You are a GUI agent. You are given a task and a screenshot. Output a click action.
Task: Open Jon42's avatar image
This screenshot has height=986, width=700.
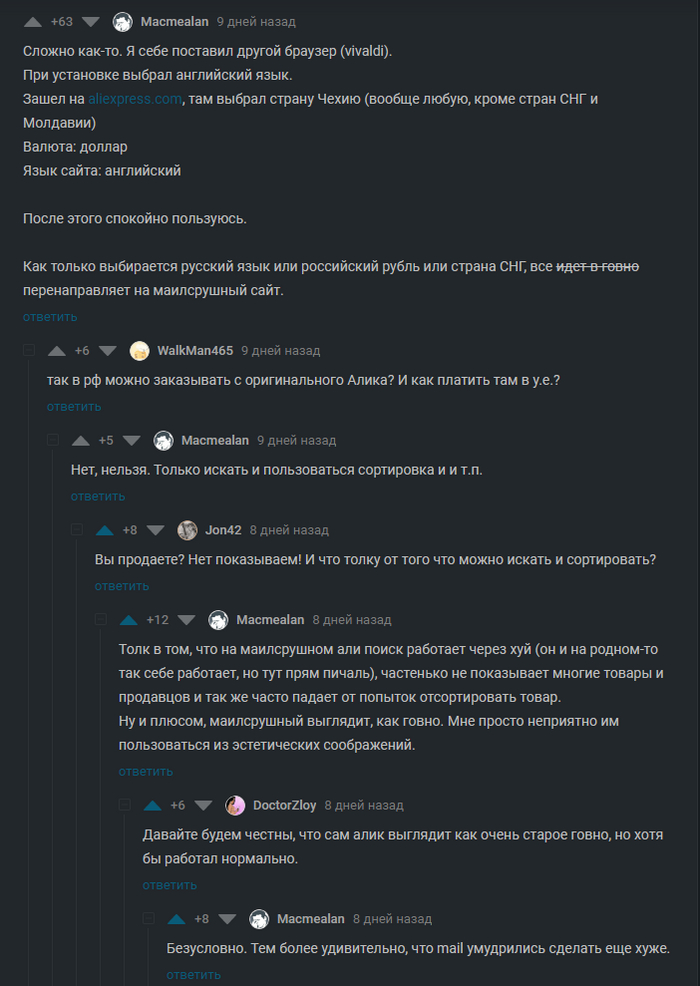coord(187,530)
